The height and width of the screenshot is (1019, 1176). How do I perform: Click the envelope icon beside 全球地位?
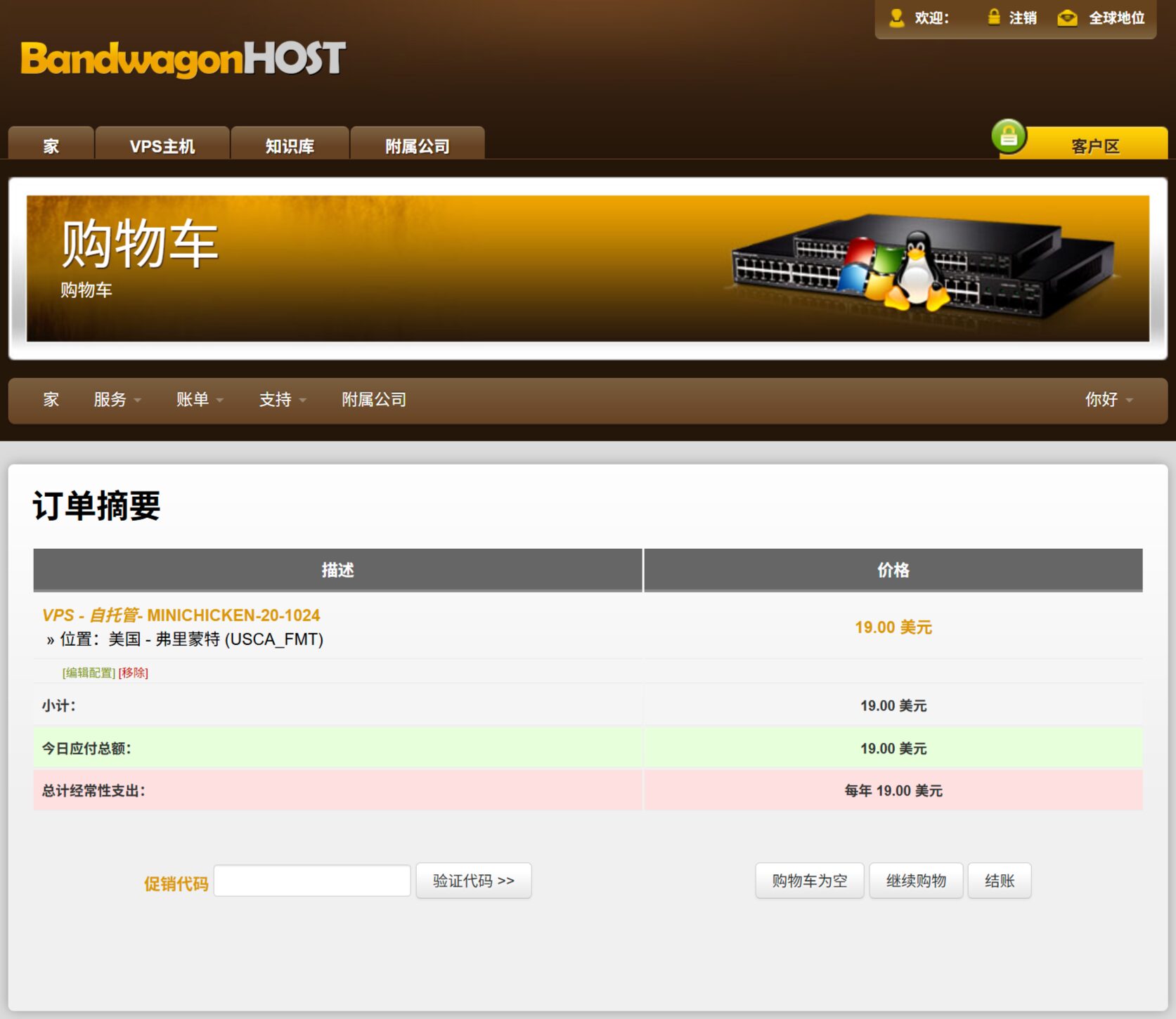point(1067,18)
